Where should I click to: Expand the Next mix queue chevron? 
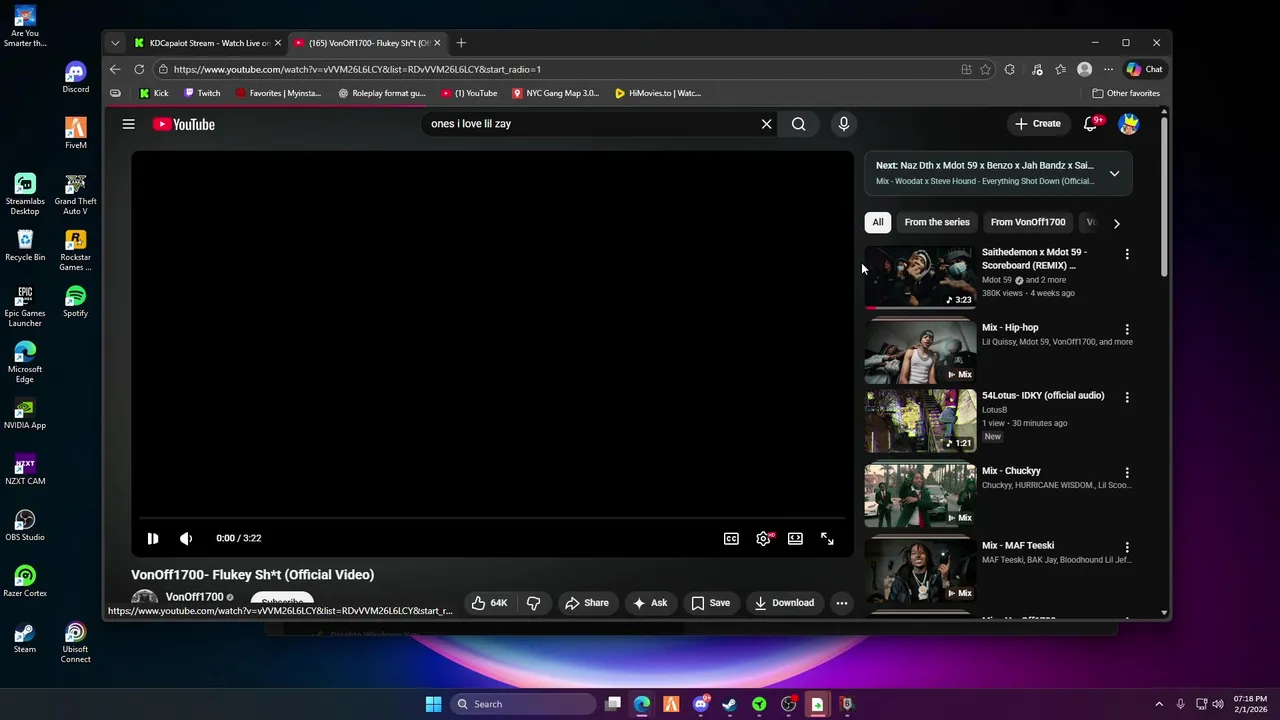[1114, 173]
